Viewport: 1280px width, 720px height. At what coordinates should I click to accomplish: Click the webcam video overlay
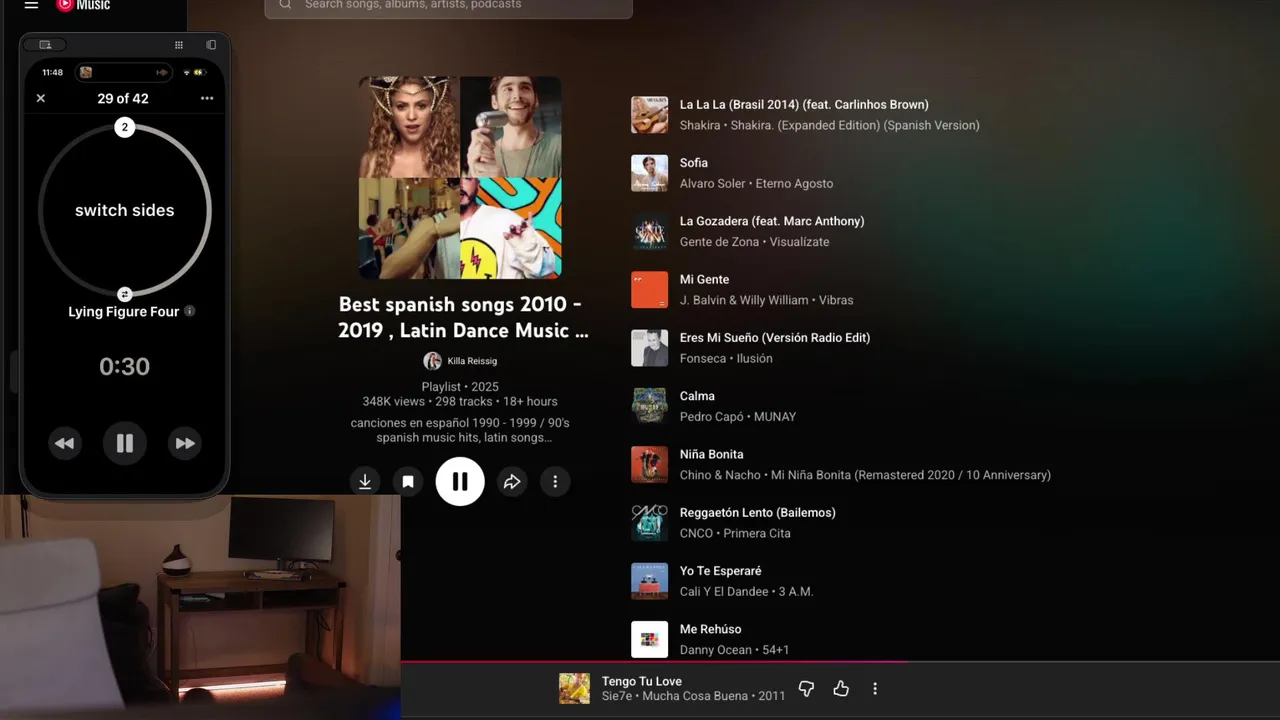(200, 607)
